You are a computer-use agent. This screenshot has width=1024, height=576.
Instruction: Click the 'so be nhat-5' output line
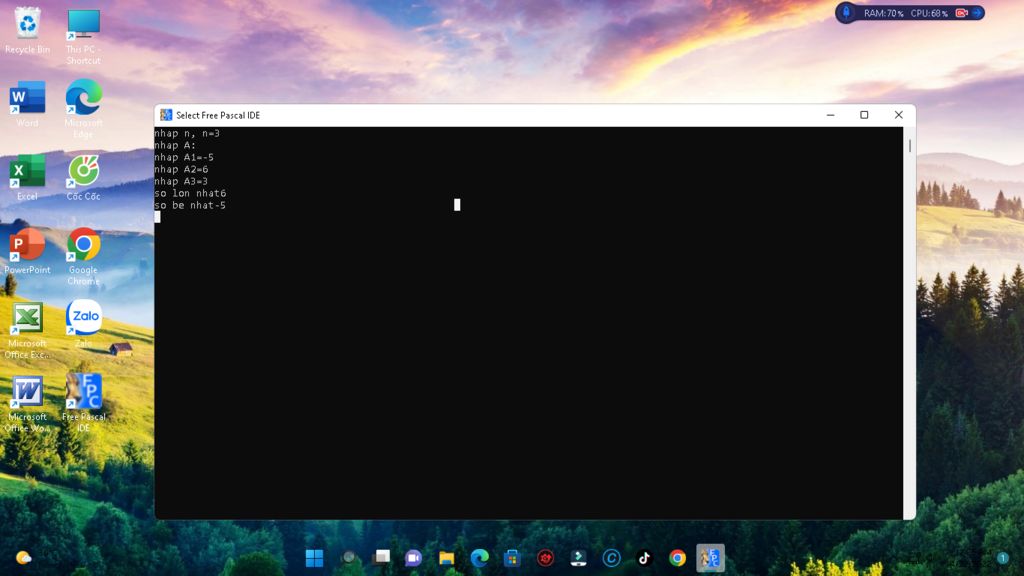coord(190,205)
